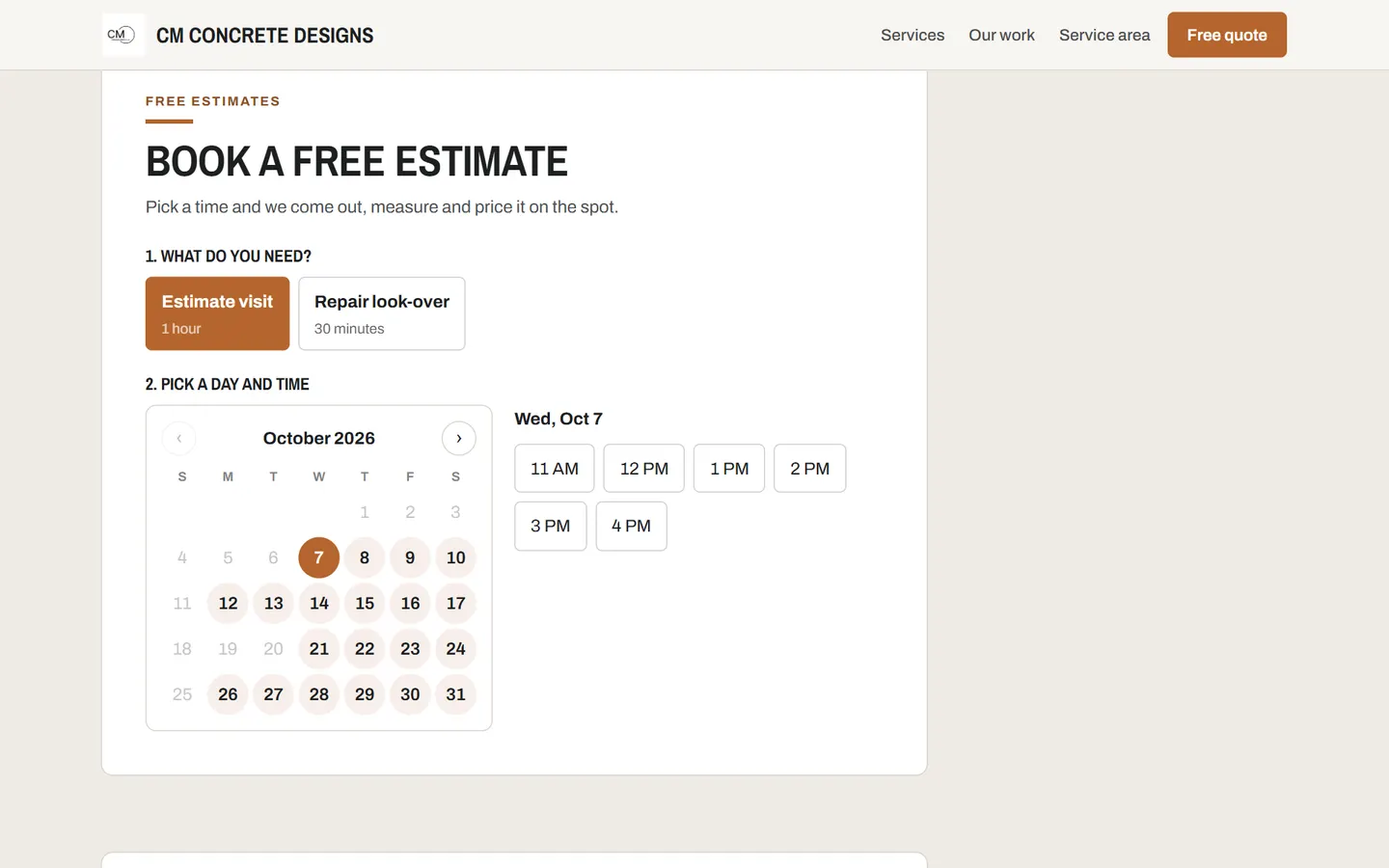Image resolution: width=1389 pixels, height=868 pixels.
Task: Select October 17 on the calendar
Action: [456, 603]
